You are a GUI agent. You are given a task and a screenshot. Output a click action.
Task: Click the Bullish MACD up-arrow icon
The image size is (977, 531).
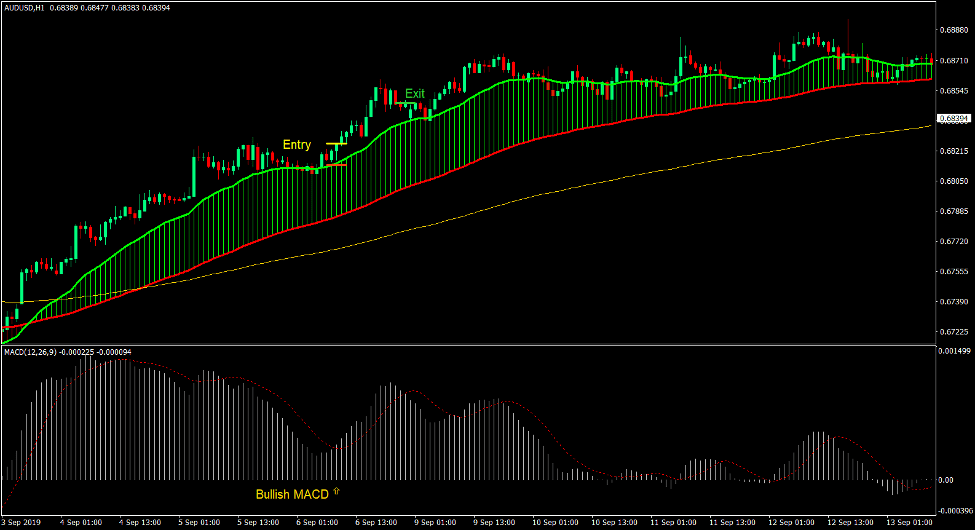(336, 493)
